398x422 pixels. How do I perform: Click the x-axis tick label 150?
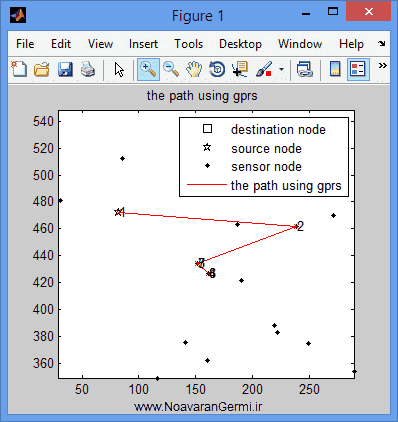pyautogui.click(x=195, y=389)
